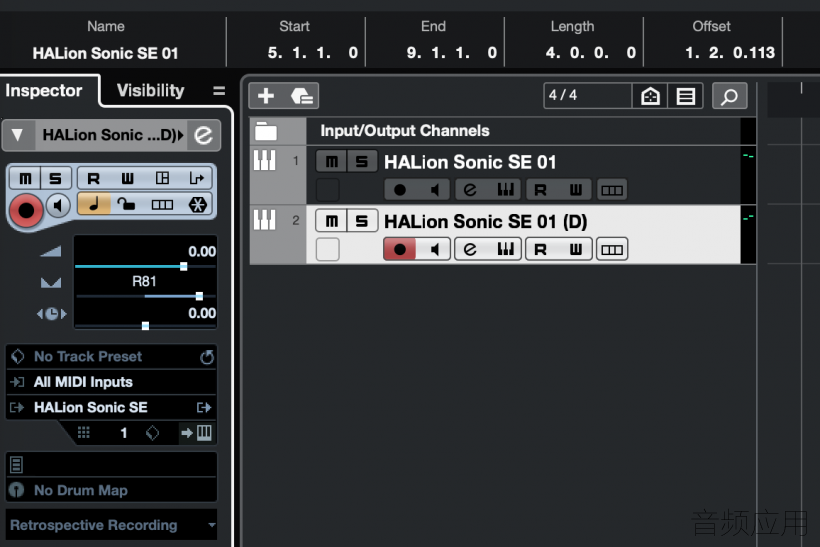The height and width of the screenshot is (547, 820).
Task: Toggle musical timebase note button
Action: 94,204
